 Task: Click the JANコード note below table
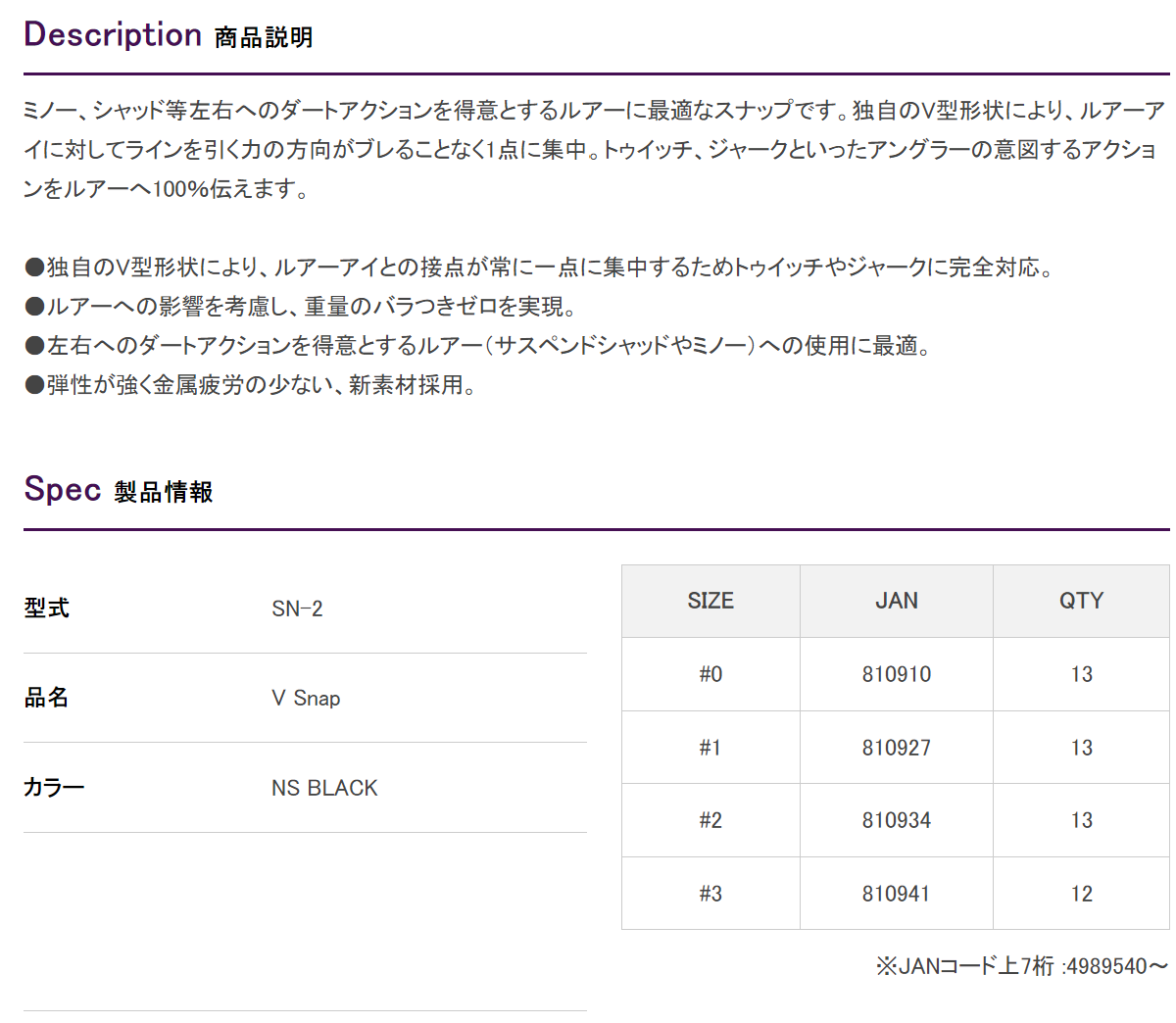coord(1022,966)
